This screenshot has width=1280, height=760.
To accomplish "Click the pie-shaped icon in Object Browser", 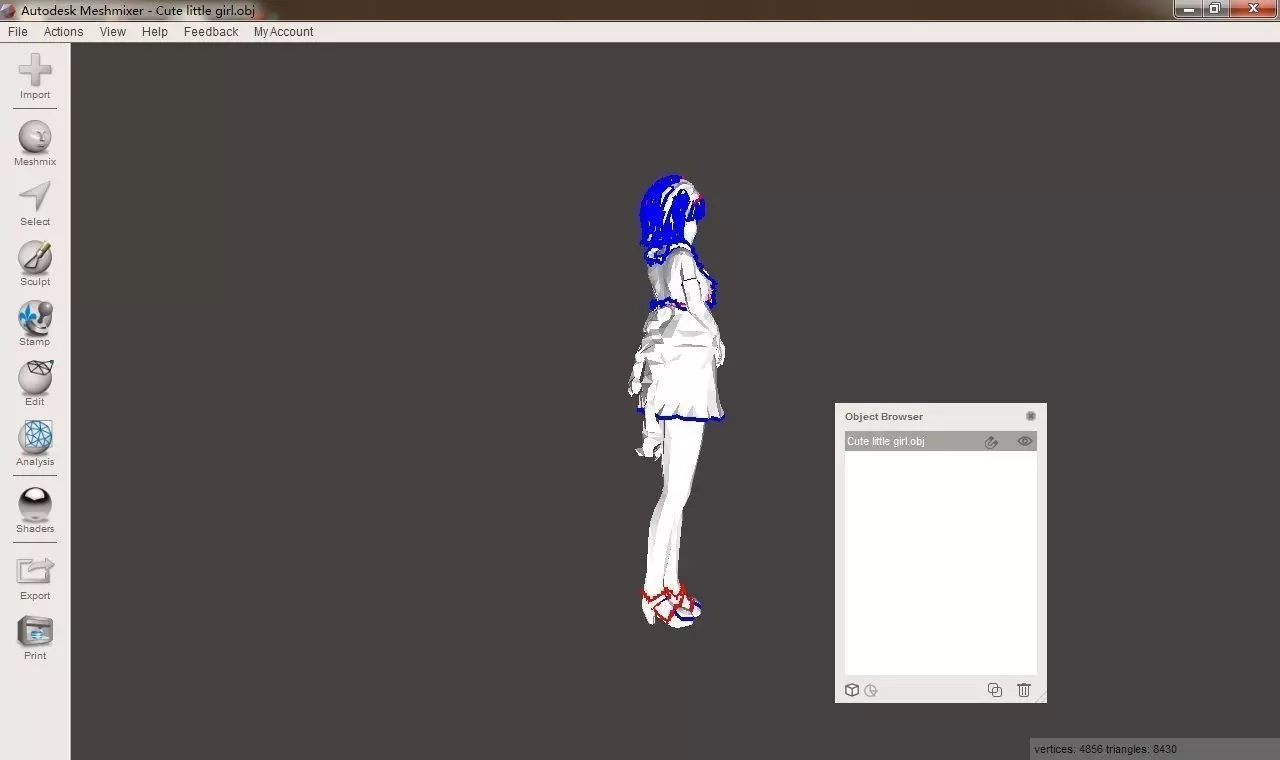I will pos(871,690).
